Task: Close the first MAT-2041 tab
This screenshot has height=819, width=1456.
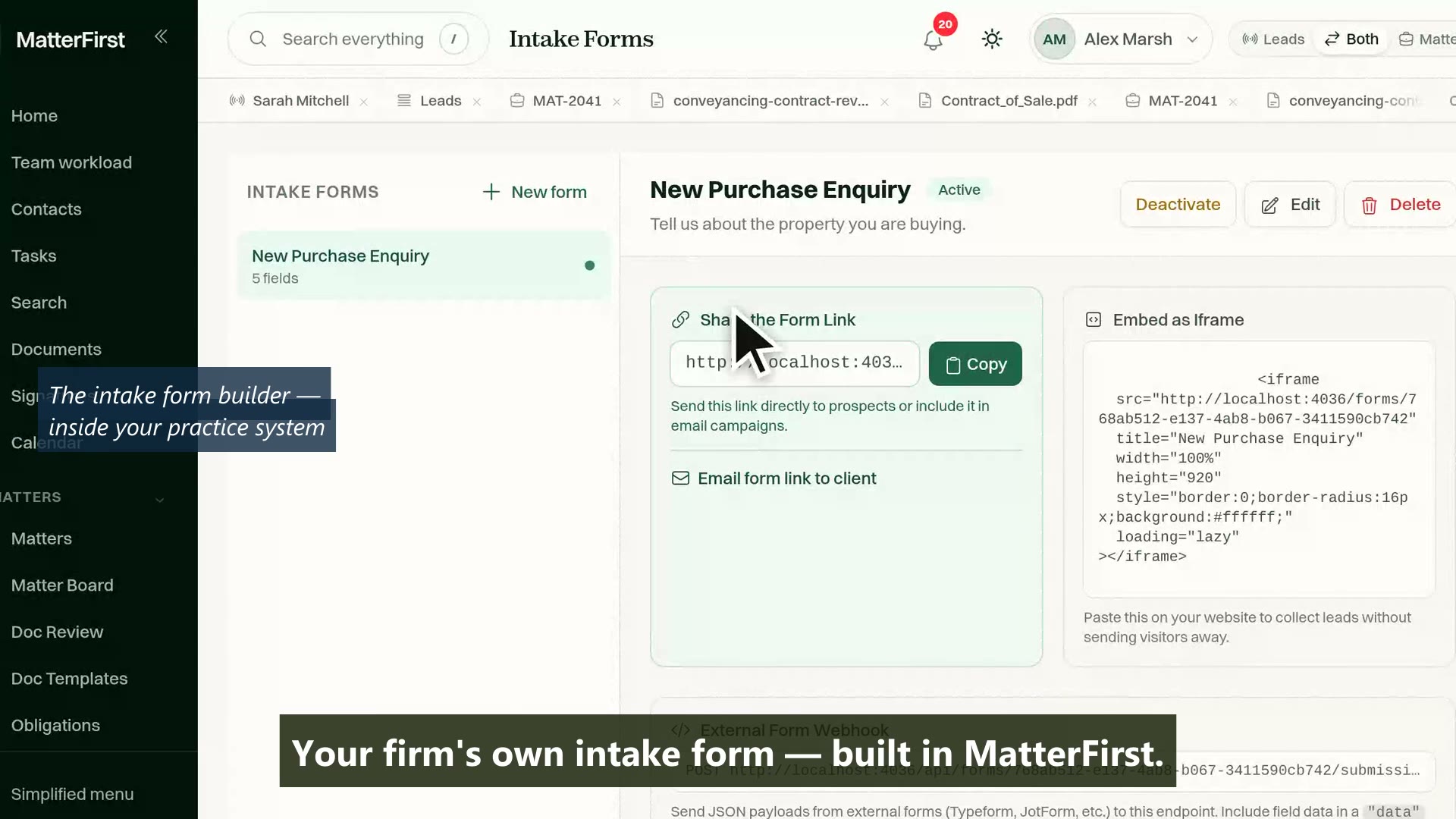Action: click(617, 102)
